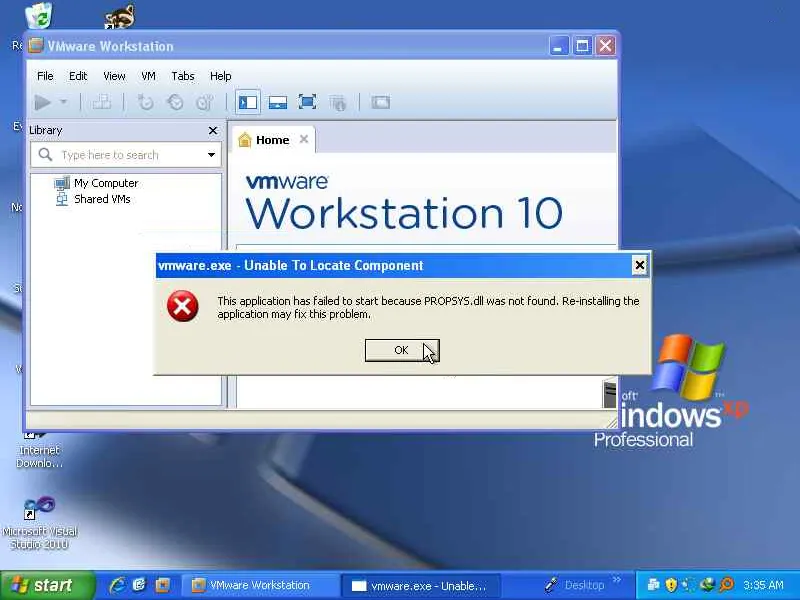Close the Unable To Locate Component dialog
This screenshot has width=800, height=600.
(x=639, y=265)
